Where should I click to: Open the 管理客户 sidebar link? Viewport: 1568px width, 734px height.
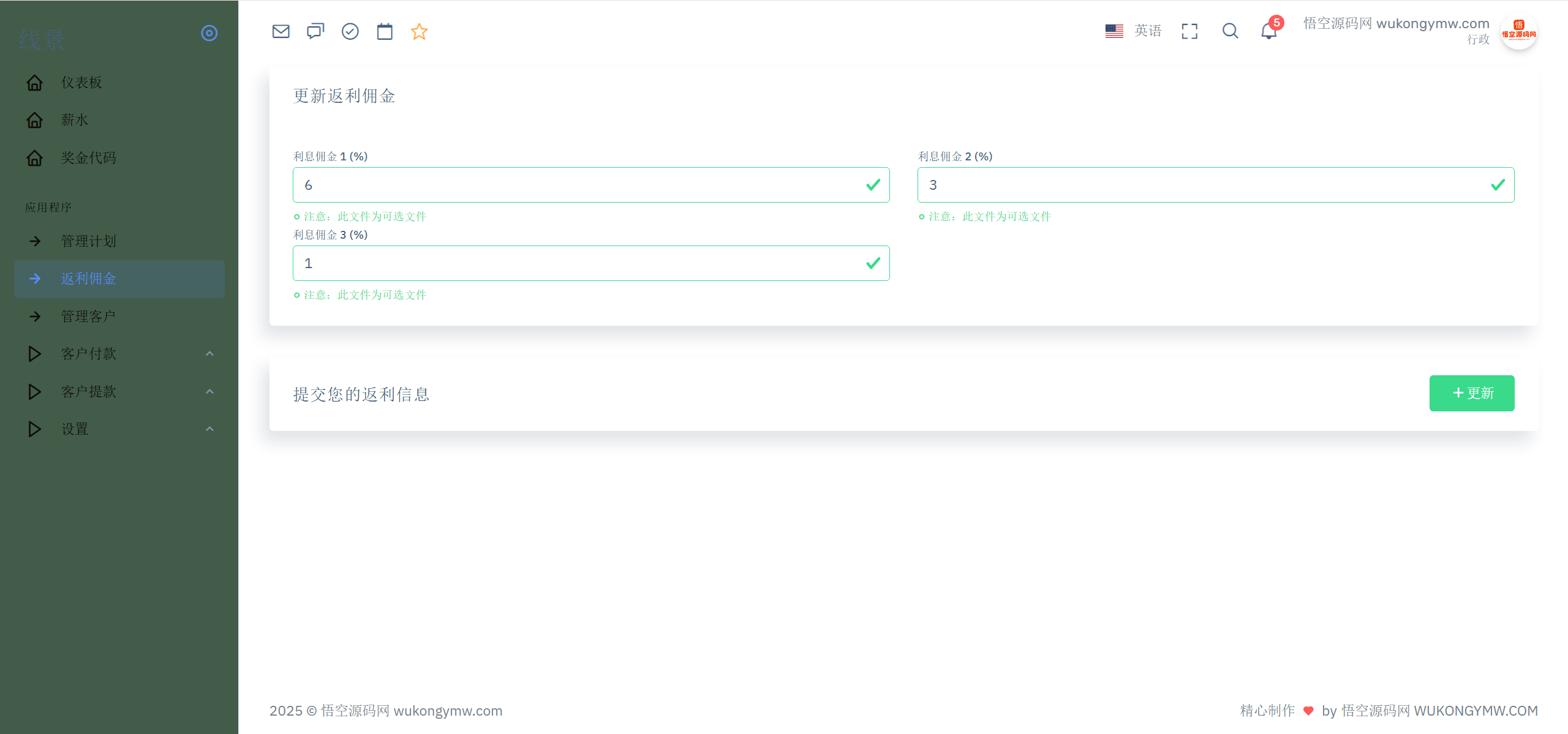point(88,316)
